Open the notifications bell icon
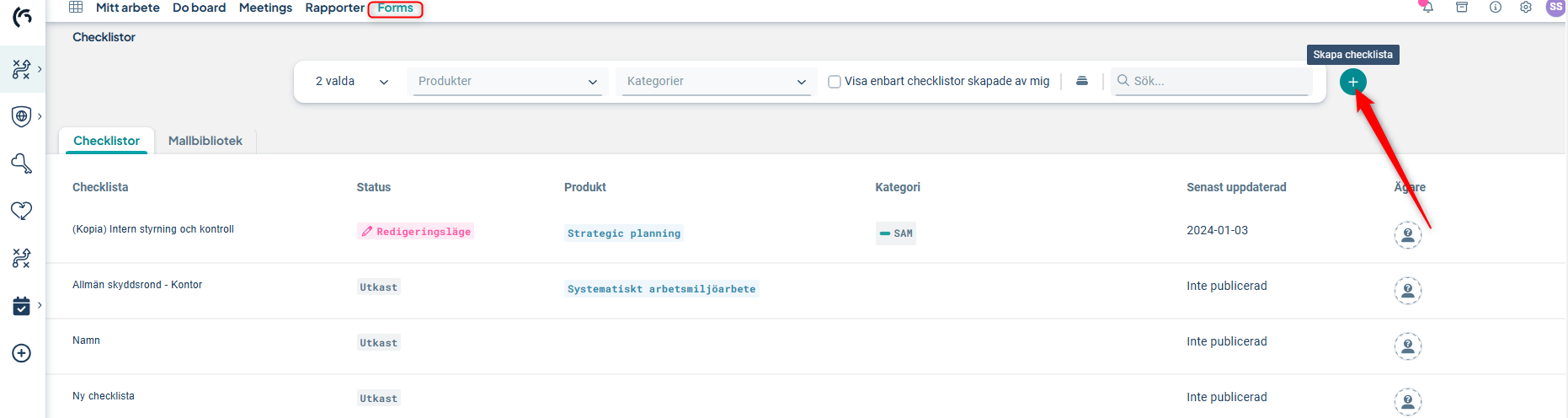The height and width of the screenshot is (418, 1568). click(1427, 8)
